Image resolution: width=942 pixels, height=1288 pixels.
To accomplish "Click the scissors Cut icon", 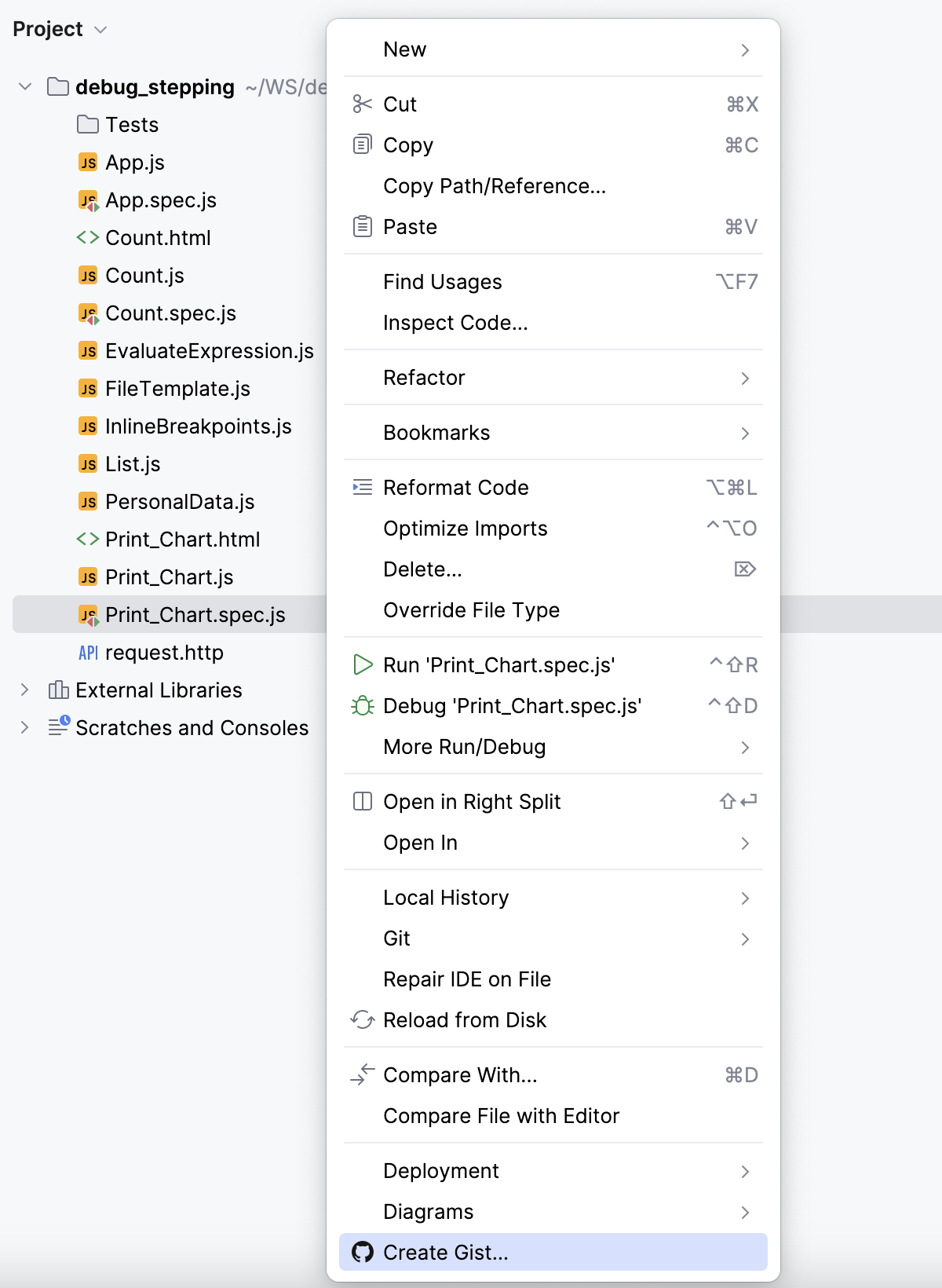I will (362, 104).
